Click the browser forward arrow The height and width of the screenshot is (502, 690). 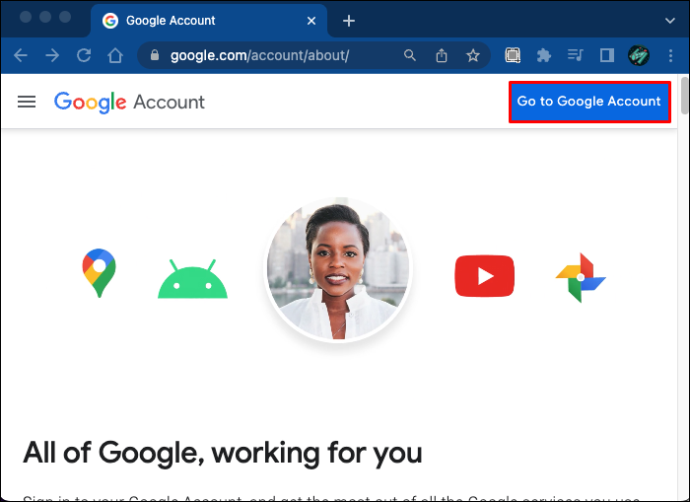coord(52,55)
